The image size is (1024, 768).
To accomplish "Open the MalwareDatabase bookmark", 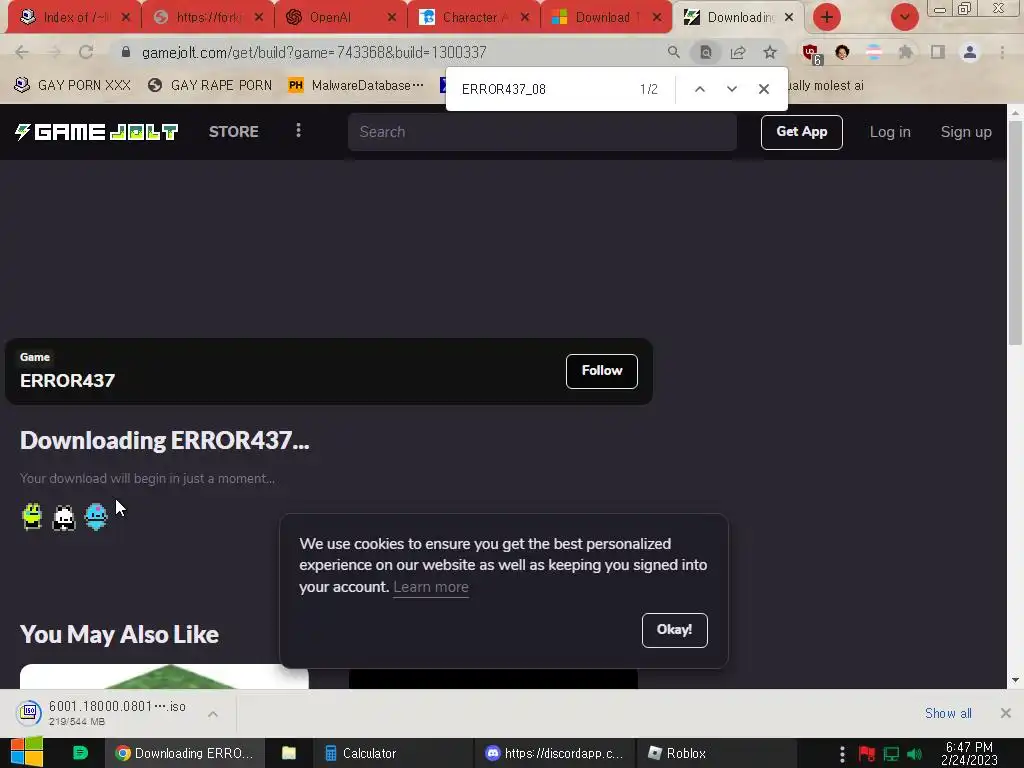I will click(x=356, y=86).
